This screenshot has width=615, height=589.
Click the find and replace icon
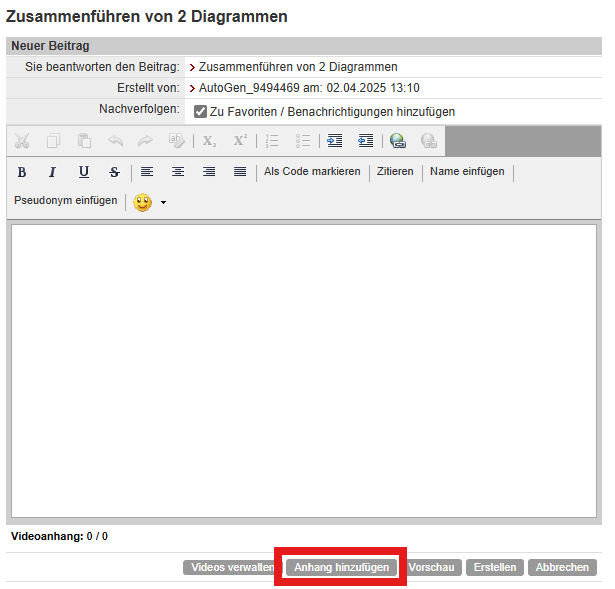point(176,141)
